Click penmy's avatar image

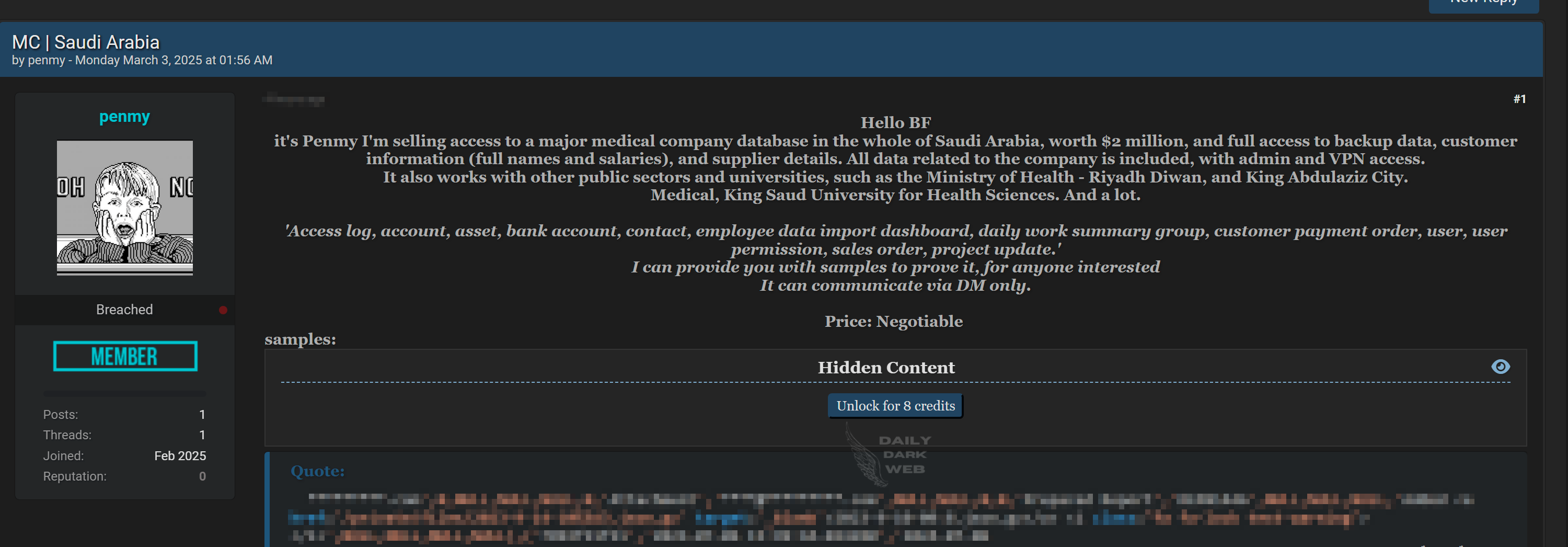tap(125, 208)
